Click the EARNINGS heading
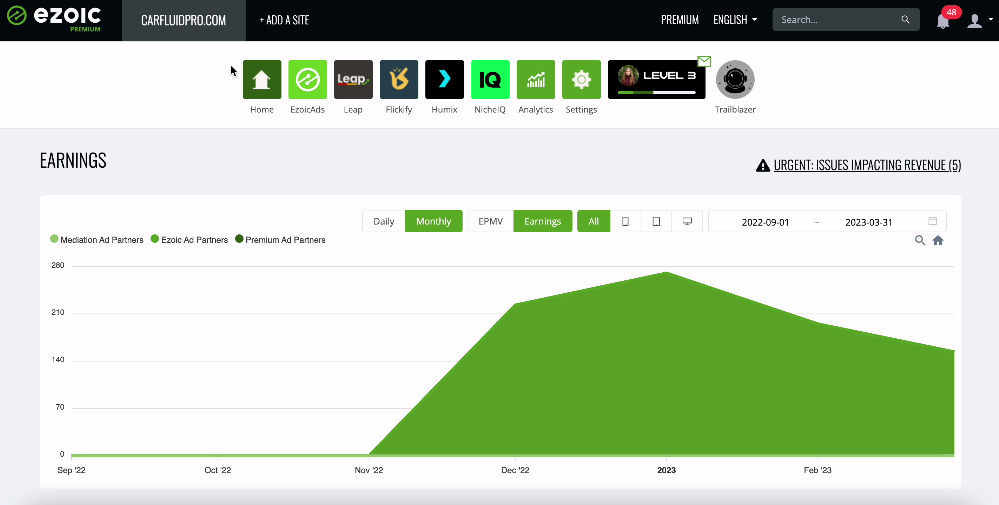The image size is (999, 505). coord(73,160)
